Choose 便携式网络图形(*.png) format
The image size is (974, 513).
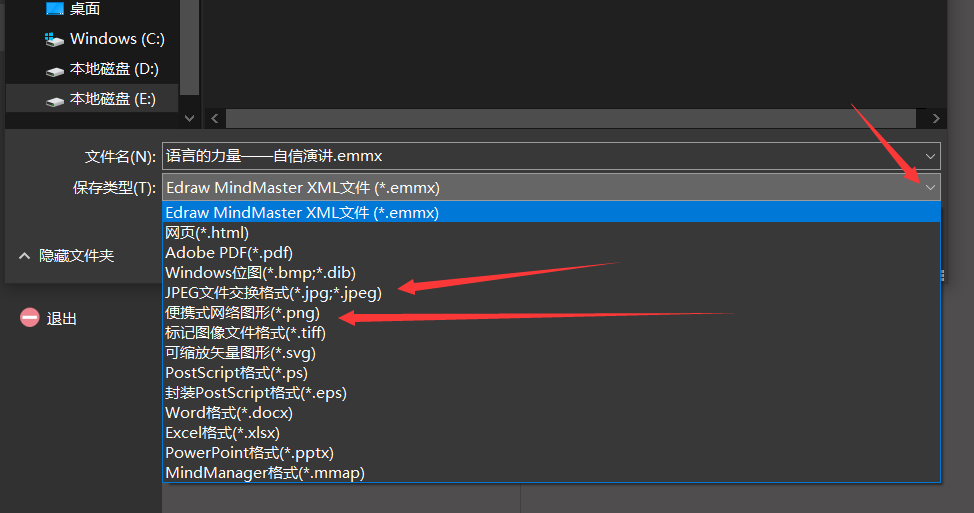[x=552, y=313]
